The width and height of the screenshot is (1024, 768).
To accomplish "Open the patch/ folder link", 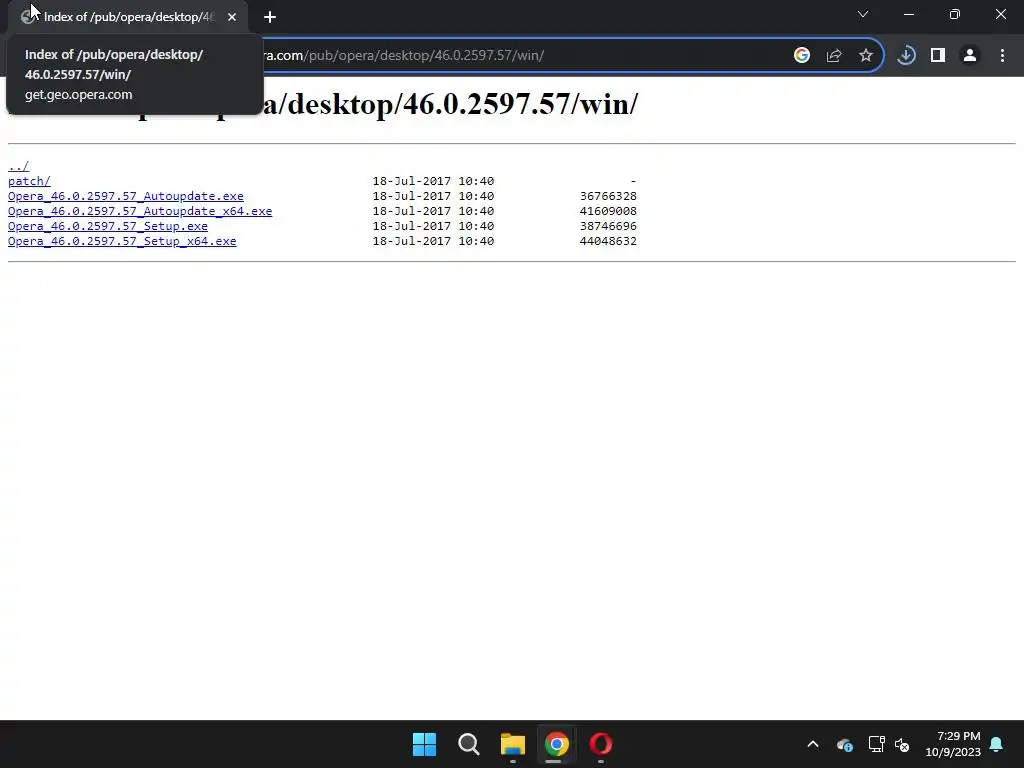I will (x=29, y=181).
